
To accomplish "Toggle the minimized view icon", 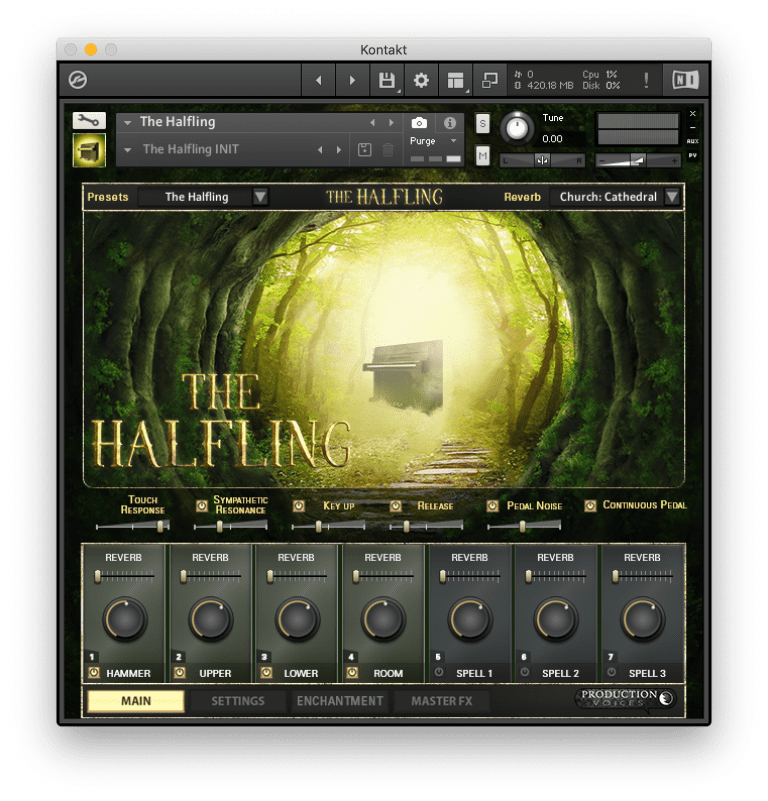I will point(490,80).
